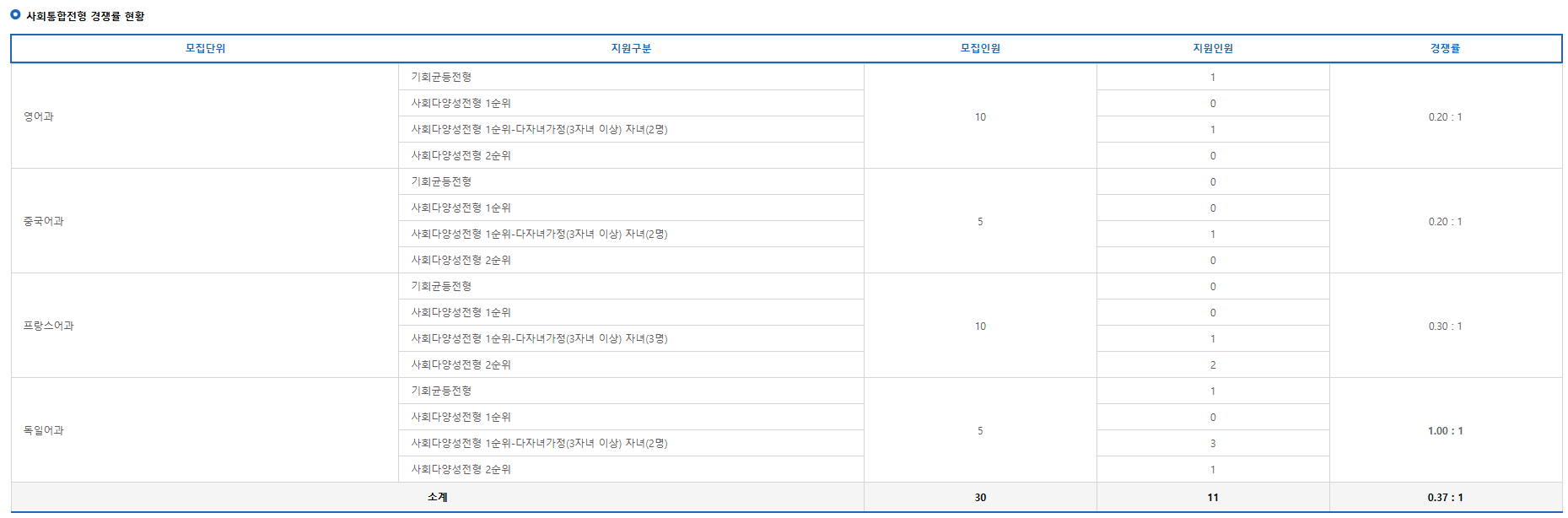The width and height of the screenshot is (1568, 518).
Task: Click the 소계 subtotal row label
Action: pyautogui.click(x=438, y=497)
